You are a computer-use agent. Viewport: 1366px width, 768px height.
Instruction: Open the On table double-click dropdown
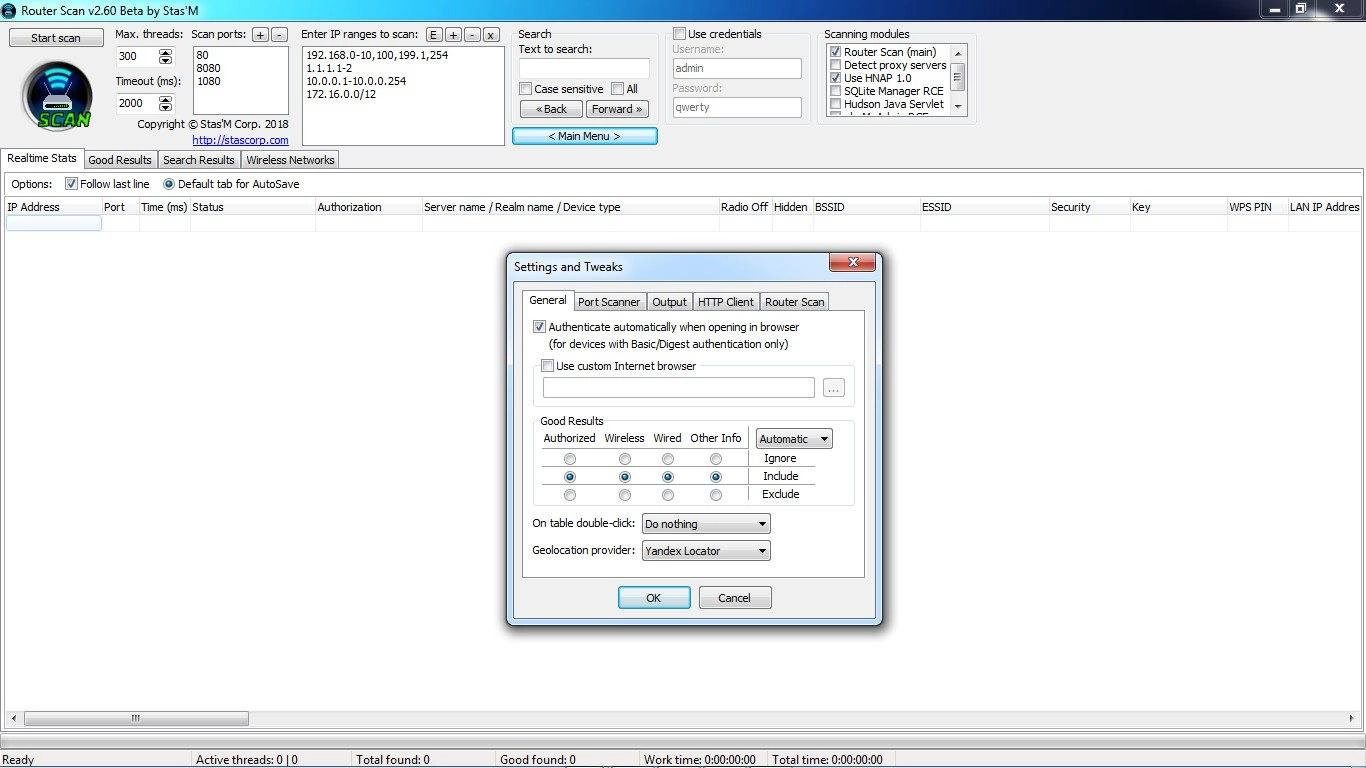click(x=706, y=524)
